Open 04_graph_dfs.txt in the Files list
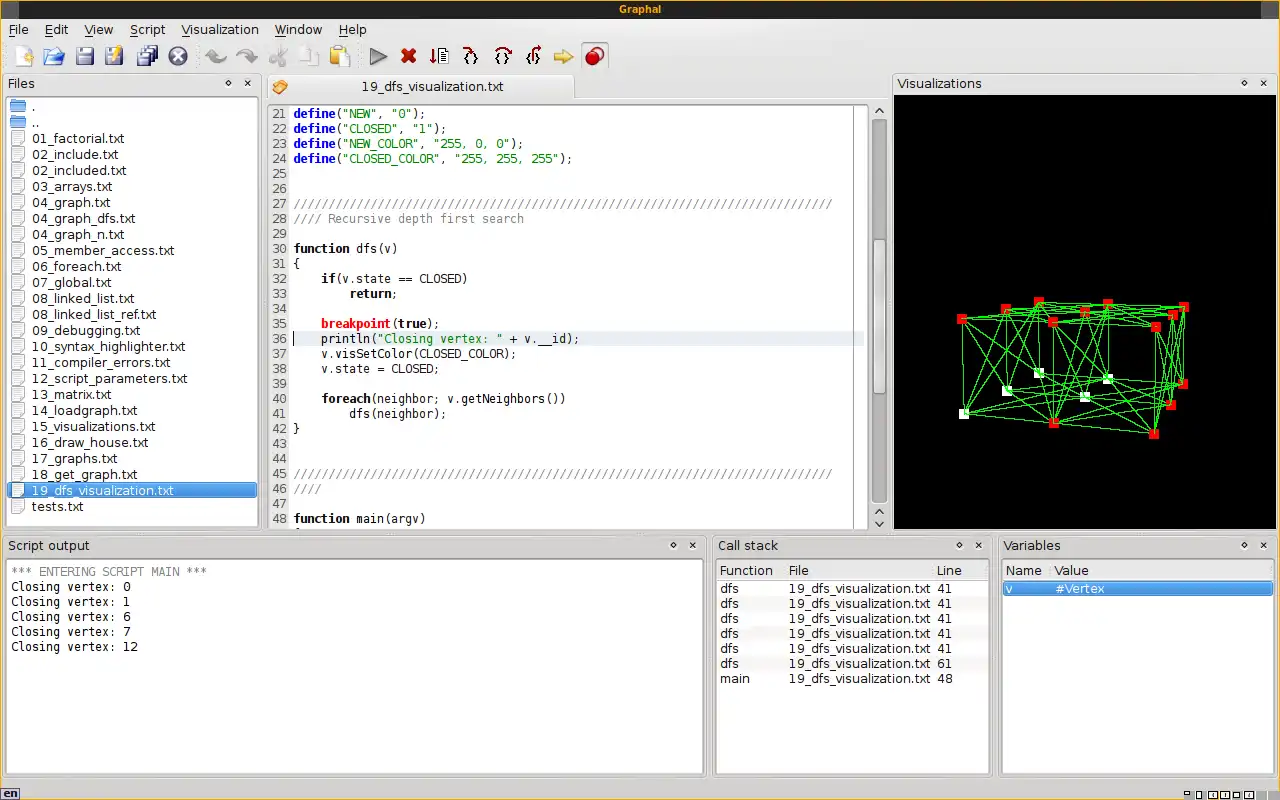1280x800 pixels. pos(83,219)
